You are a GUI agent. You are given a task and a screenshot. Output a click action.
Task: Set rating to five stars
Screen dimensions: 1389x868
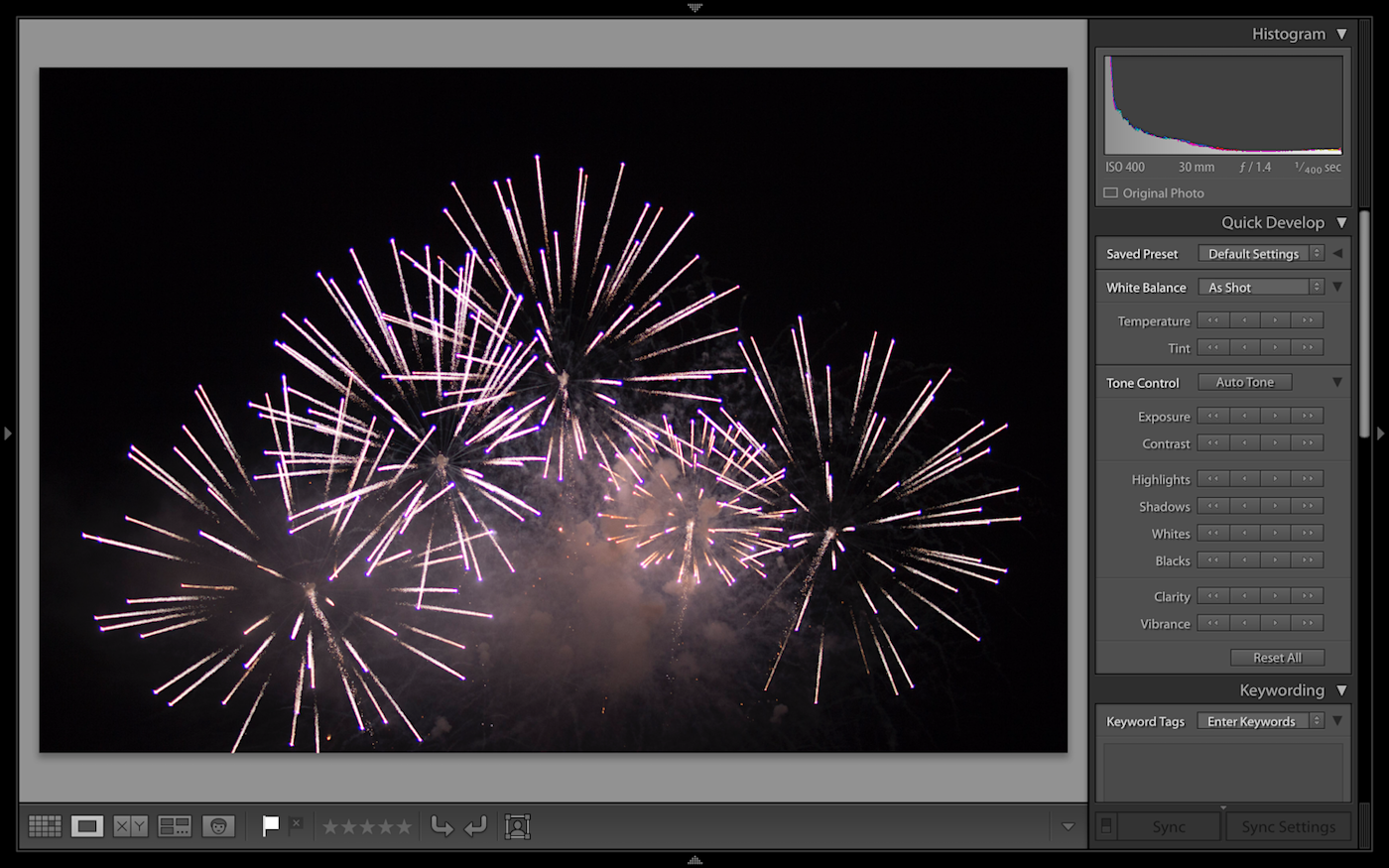(404, 826)
